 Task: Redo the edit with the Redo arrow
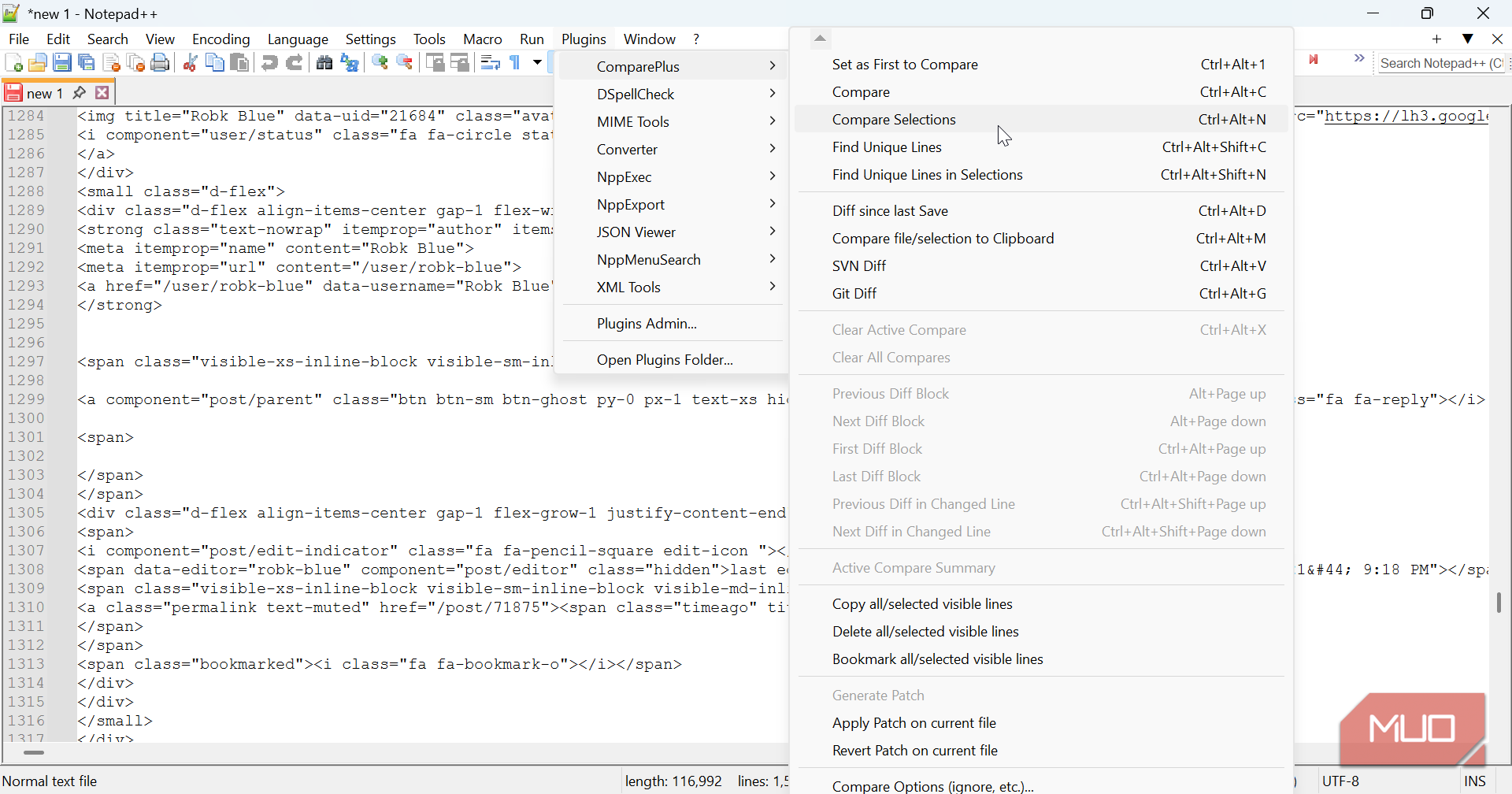coord(295,63)
